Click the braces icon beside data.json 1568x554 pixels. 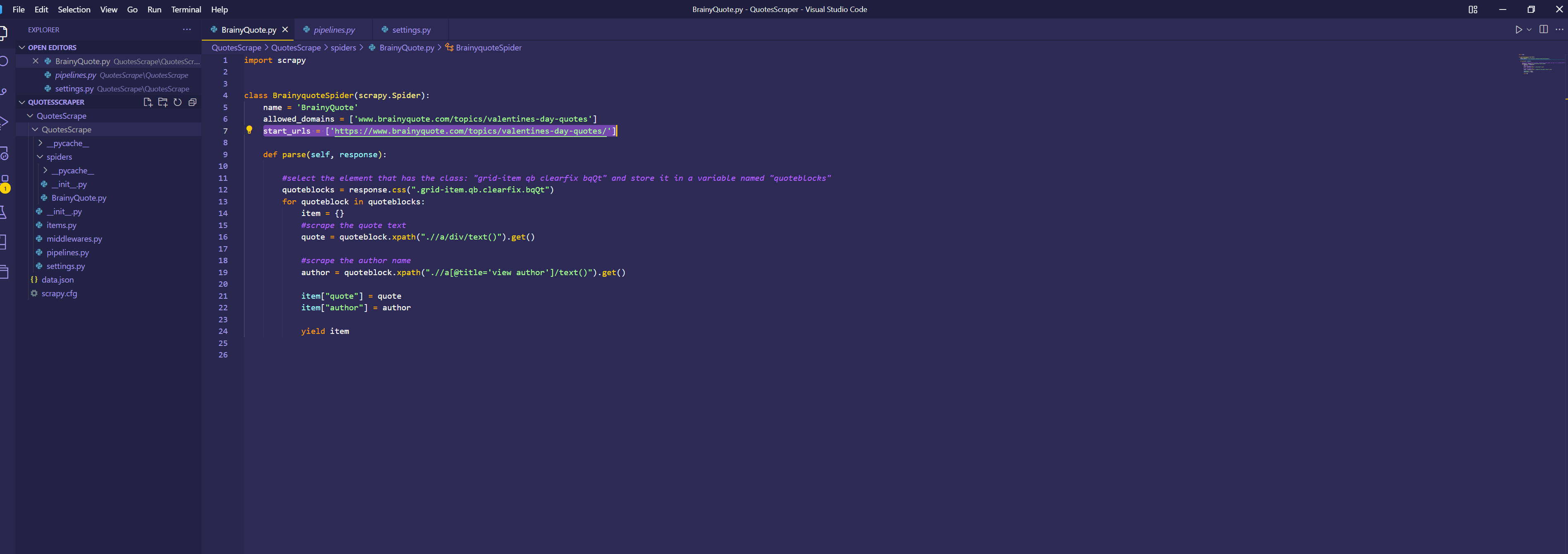(x=34, y=279)
